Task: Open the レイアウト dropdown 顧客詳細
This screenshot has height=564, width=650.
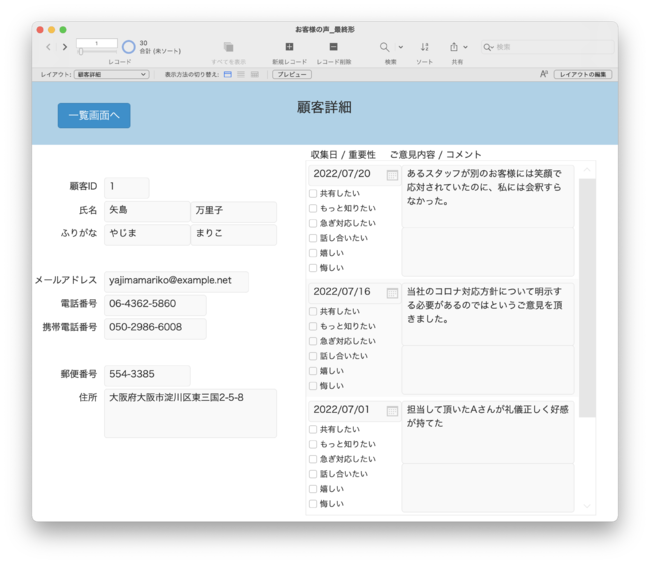Action: 112,74
